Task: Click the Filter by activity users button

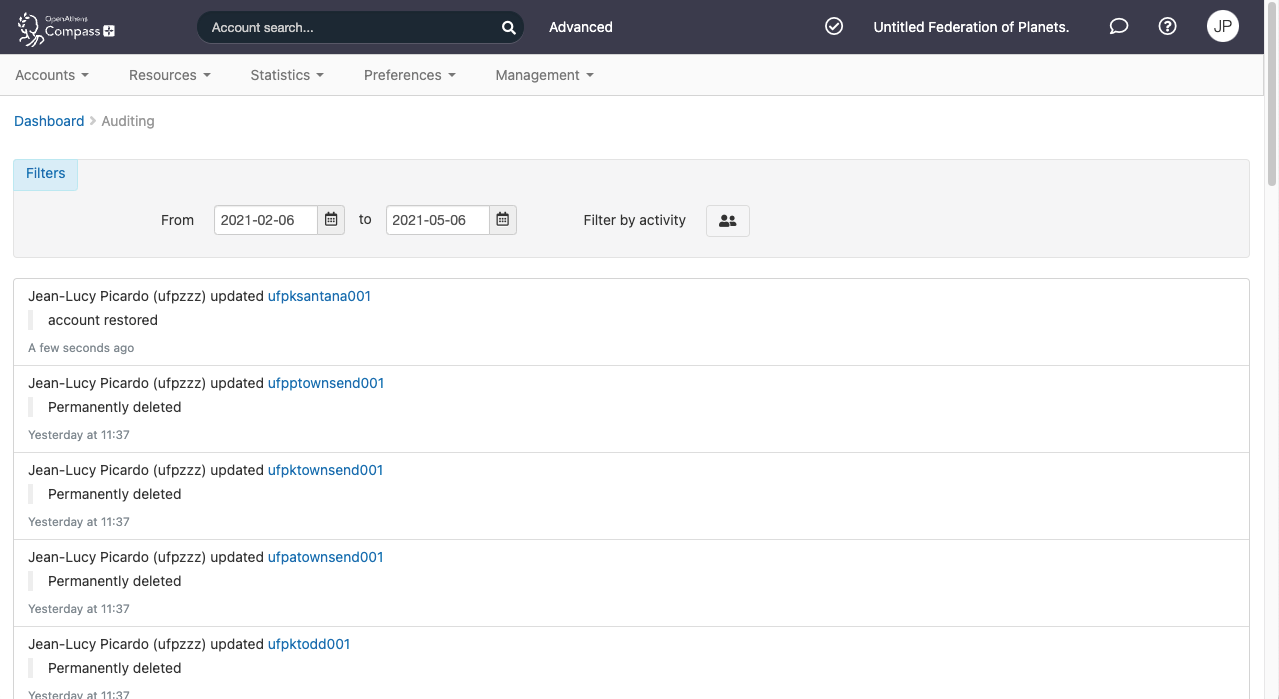Action: pos(727,221)
